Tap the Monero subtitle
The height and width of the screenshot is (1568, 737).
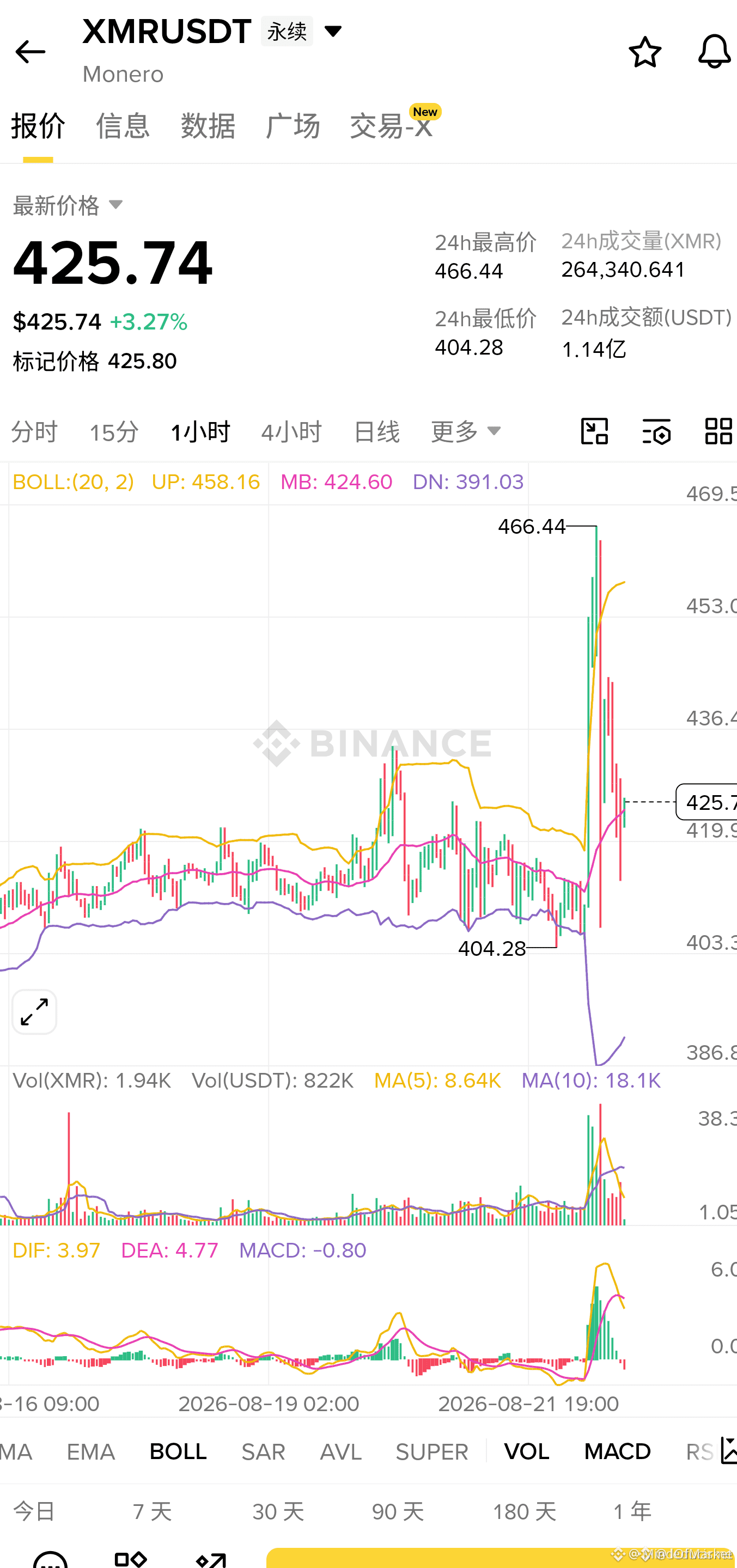pyautogui.click(x=123, y=74)
